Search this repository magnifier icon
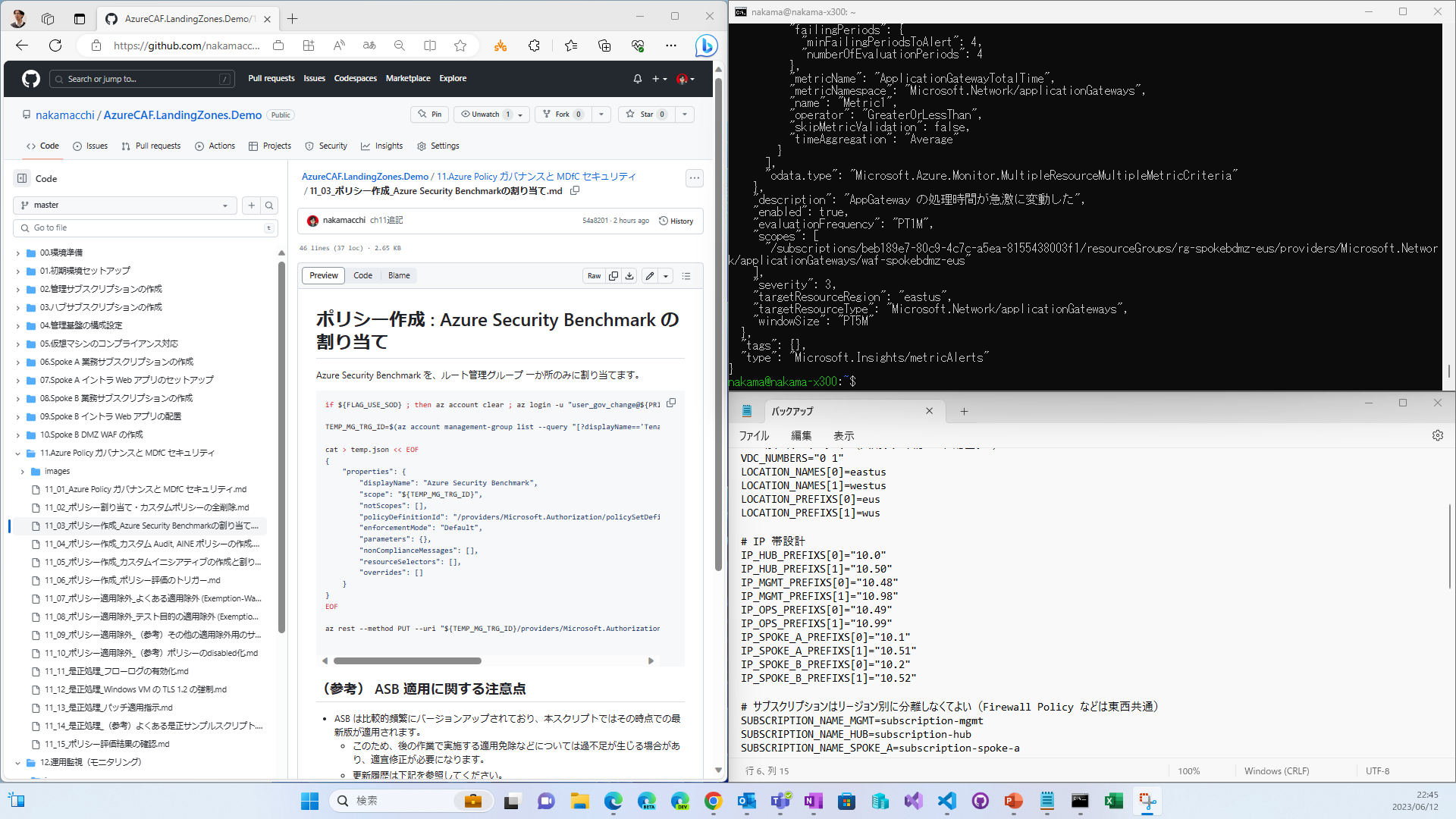Image resolution: width=1456 pixels, height=819 pixels. (269, 206)
